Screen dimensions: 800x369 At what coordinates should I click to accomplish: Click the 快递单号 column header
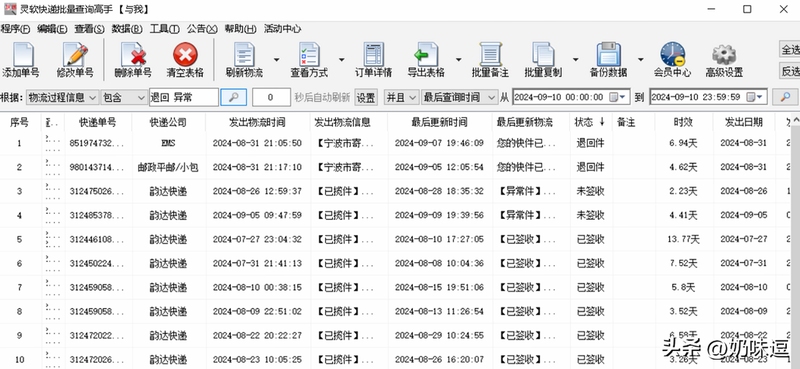point(97,122)
